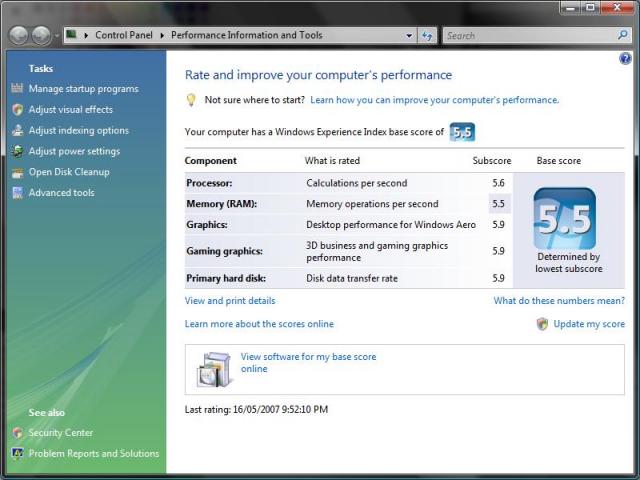Click the Component column header
The image size is (640, 480).
pos(210,161)
